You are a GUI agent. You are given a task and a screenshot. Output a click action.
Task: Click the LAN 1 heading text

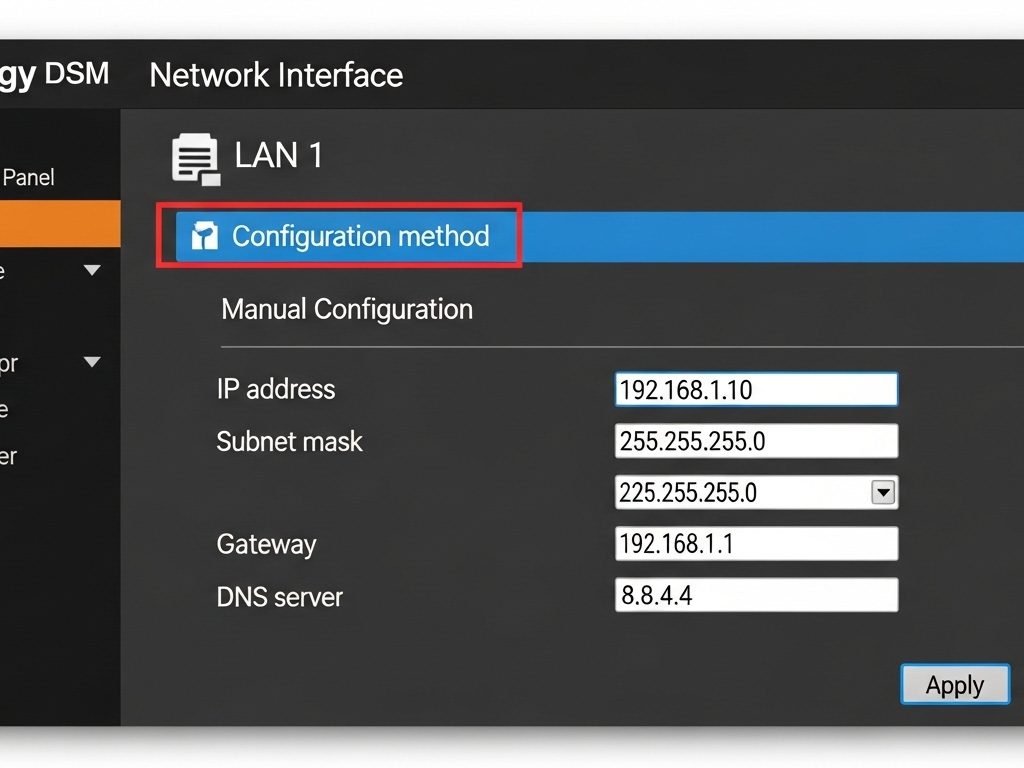(x=279, y=156)
